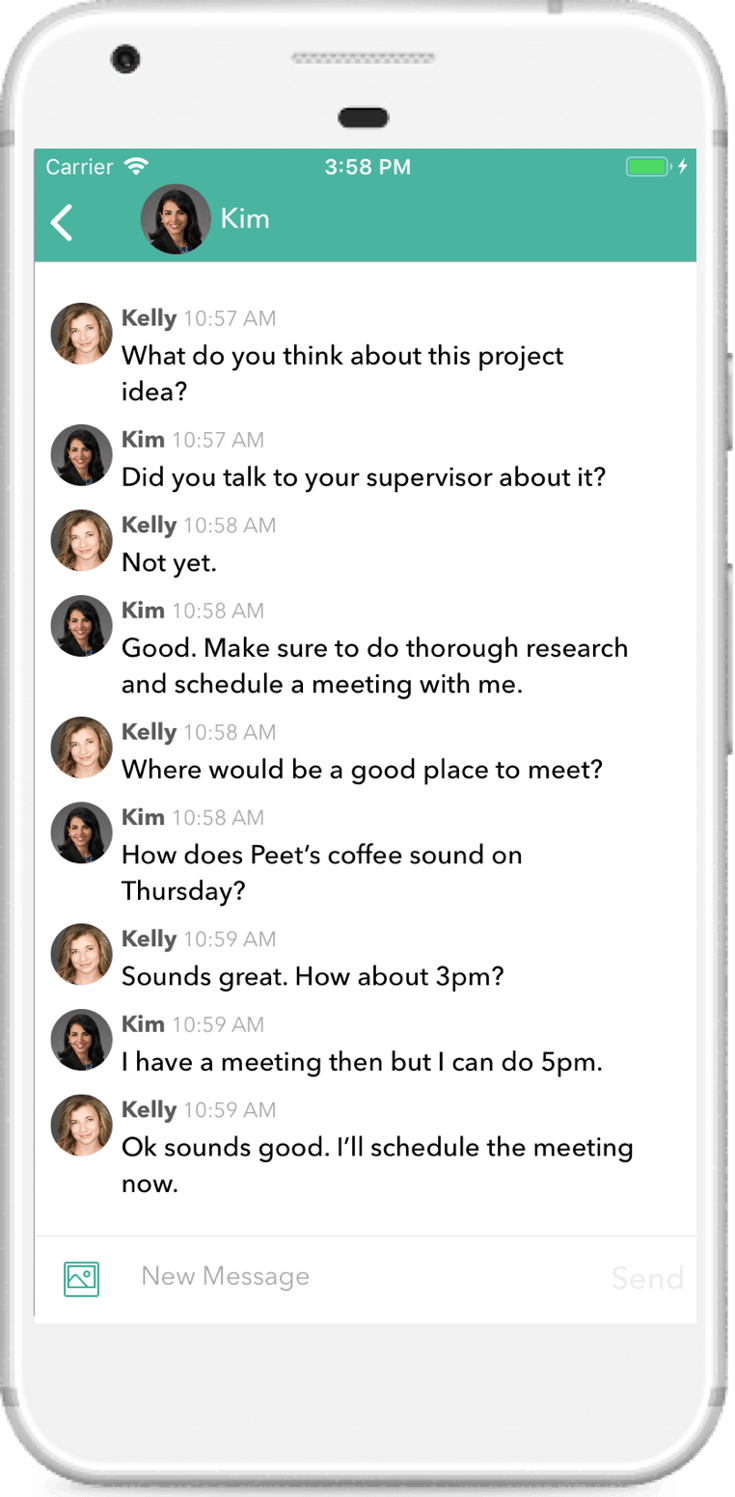The height and width of the screenshot is (1497, 735).
Task: Tap the "Did you talk to your supervisor" message
Action: (x=363, y=477)
